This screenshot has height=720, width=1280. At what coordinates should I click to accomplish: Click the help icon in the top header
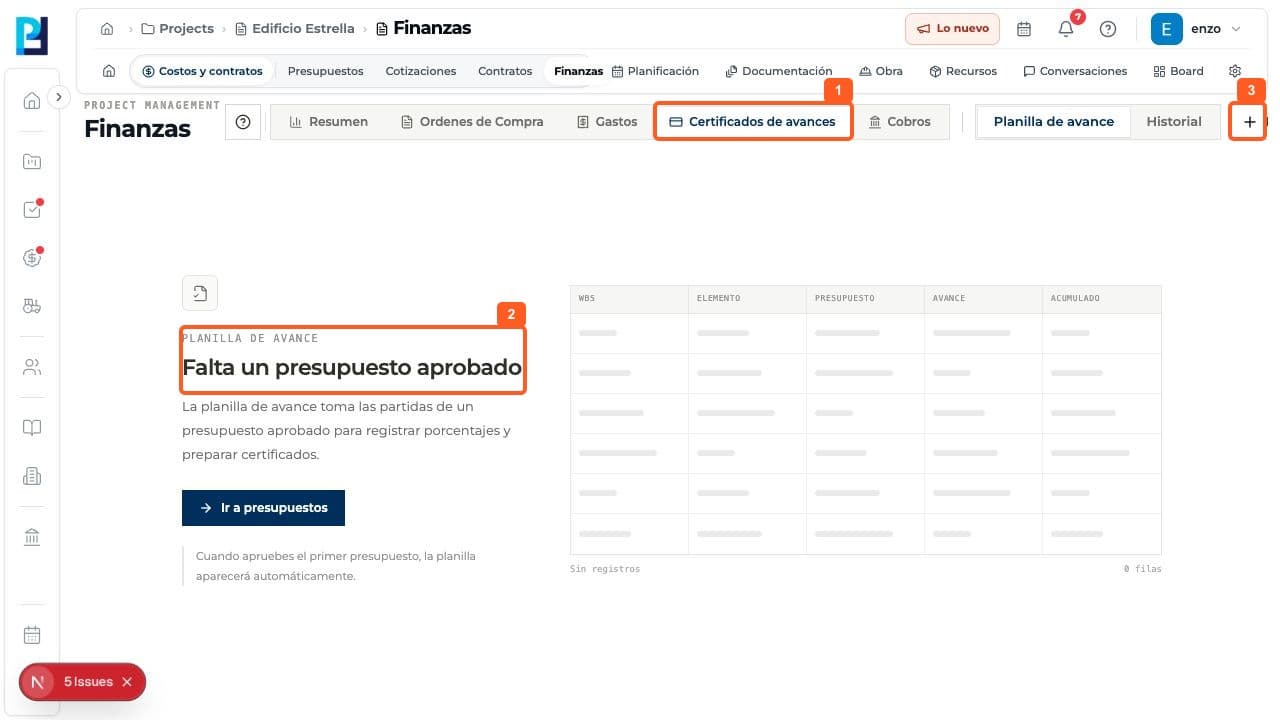coord(1108,29)
